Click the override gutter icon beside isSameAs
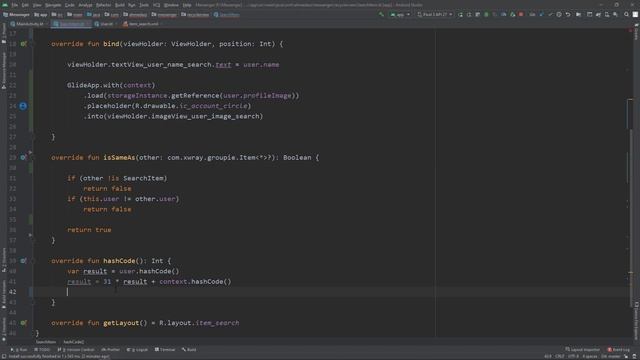 coord(23,158)
